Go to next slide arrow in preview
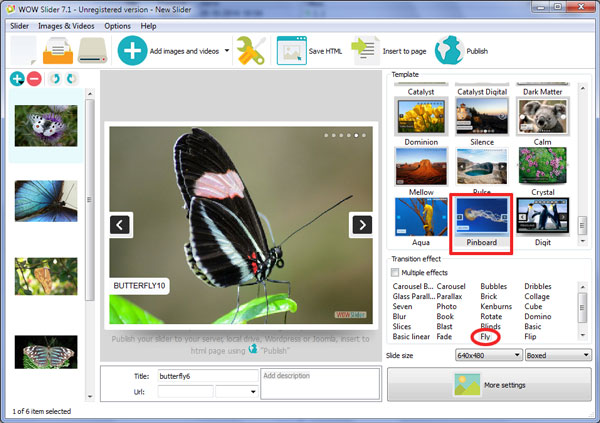The height and width of the screenshot is (423, 600). click(362, 225)
